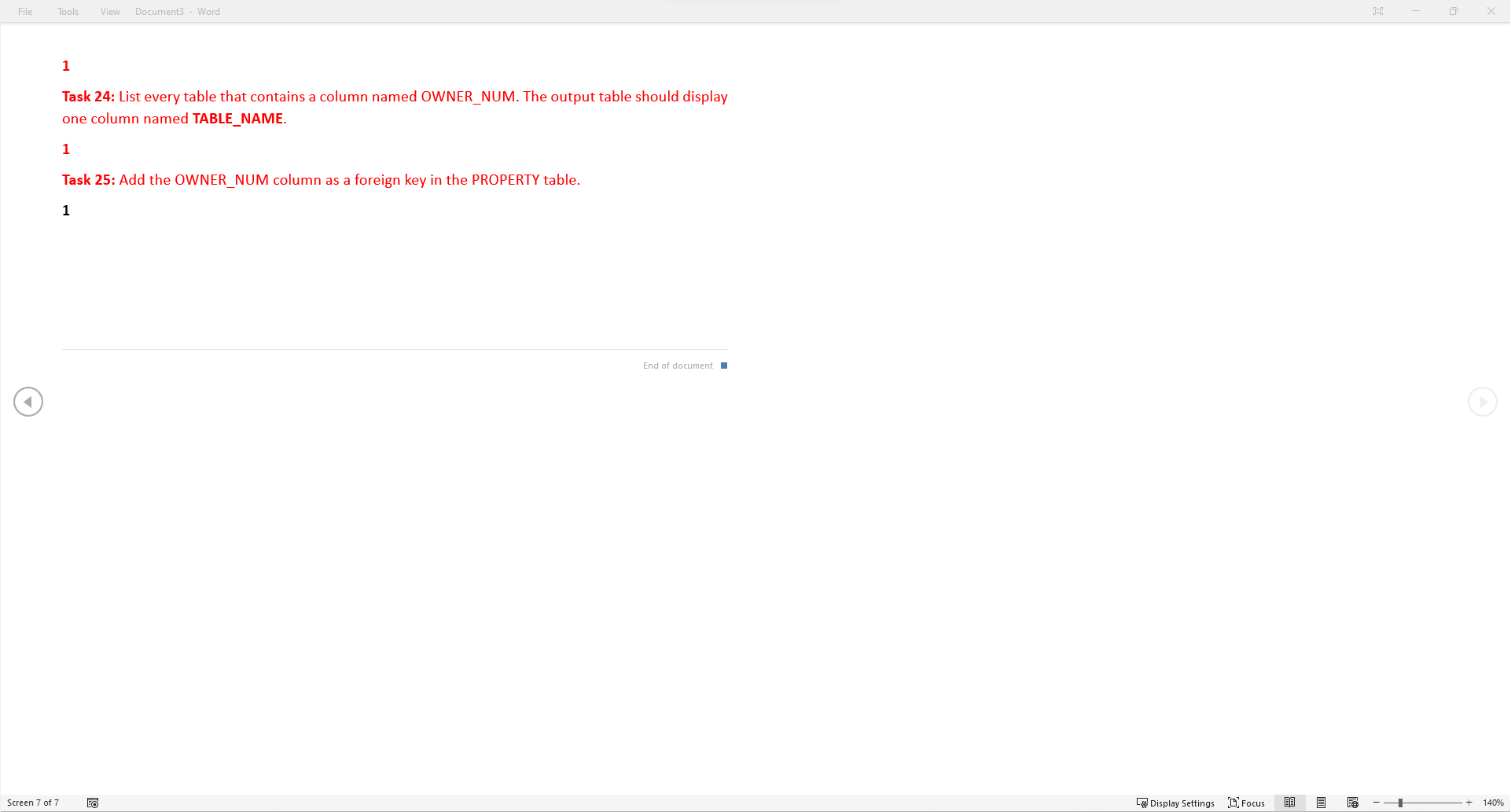Click the 140% zoom percentage
The width and height of the screenshot is (1511, 812).
(1493, 802)
